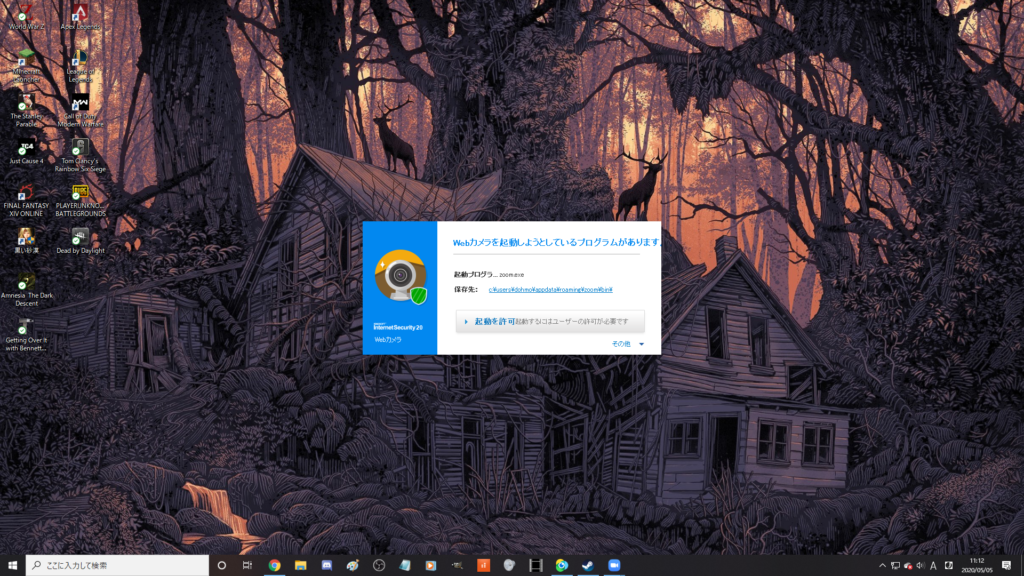1024x576 pixels.
Task: Open Google Chrome from the taskbar
Action: tap(274, 566)
